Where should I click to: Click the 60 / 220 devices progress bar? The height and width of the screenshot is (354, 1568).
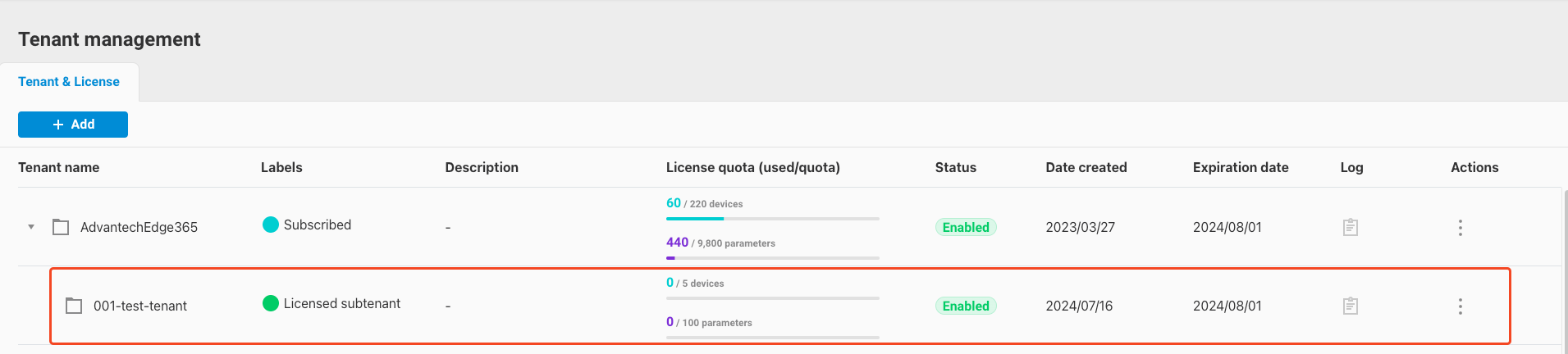coord(772,219)
